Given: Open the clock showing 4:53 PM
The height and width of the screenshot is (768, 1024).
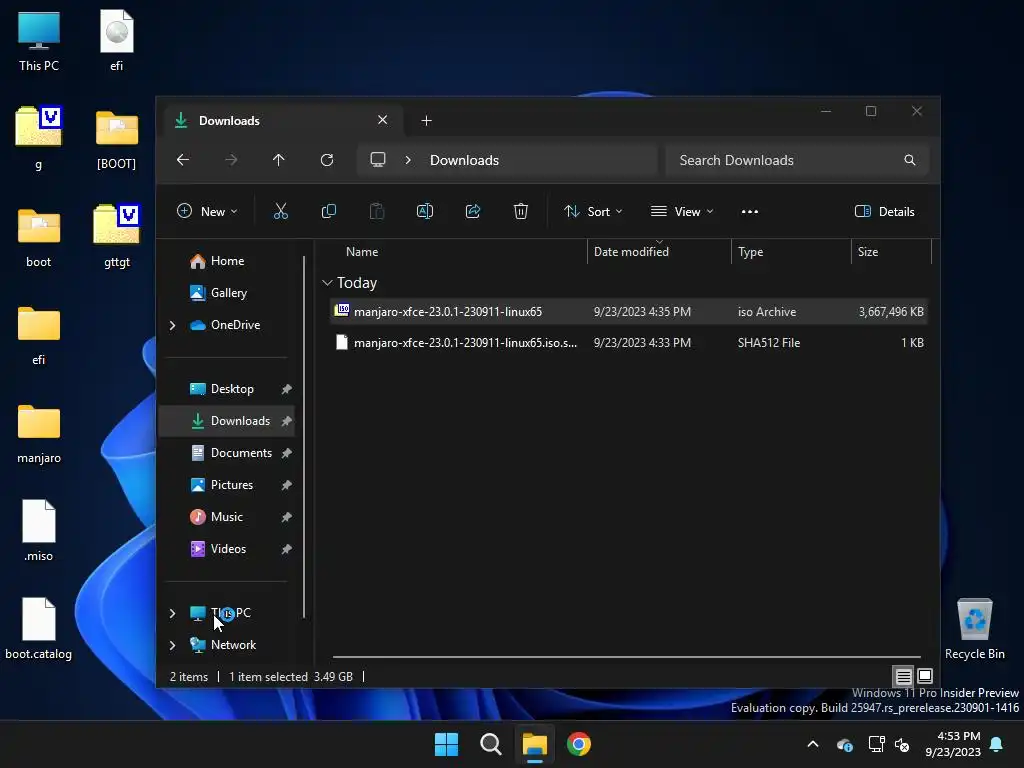Looking at the screenshot, I should point(953,744).
